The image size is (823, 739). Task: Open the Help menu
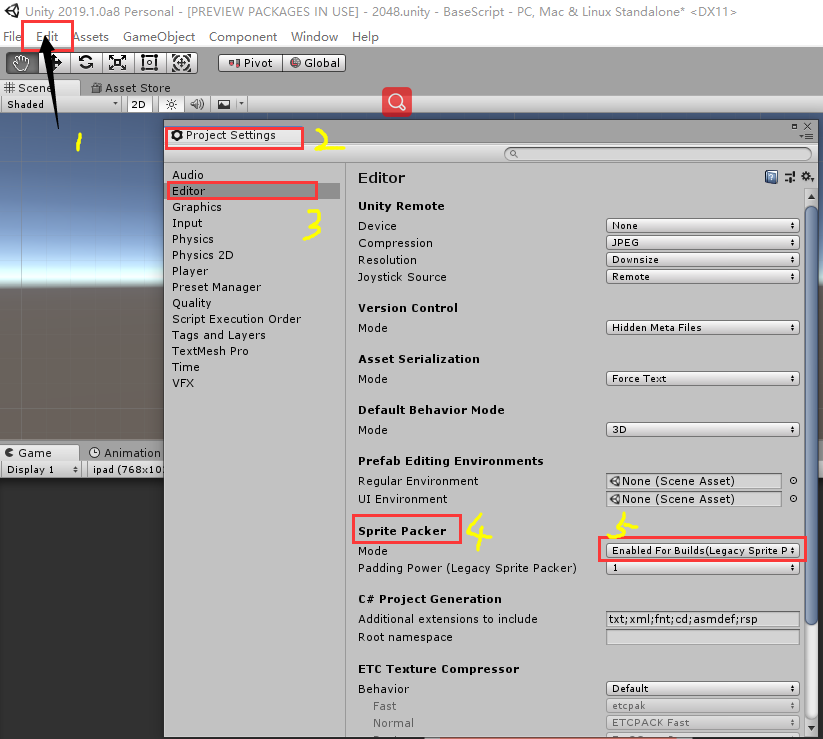pyautogui.click(x=365, y=37)
